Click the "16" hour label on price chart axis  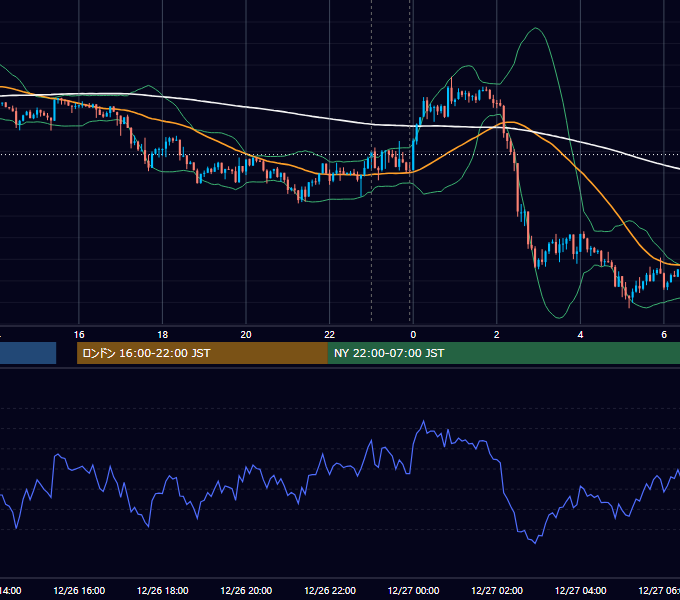[79, 335]
